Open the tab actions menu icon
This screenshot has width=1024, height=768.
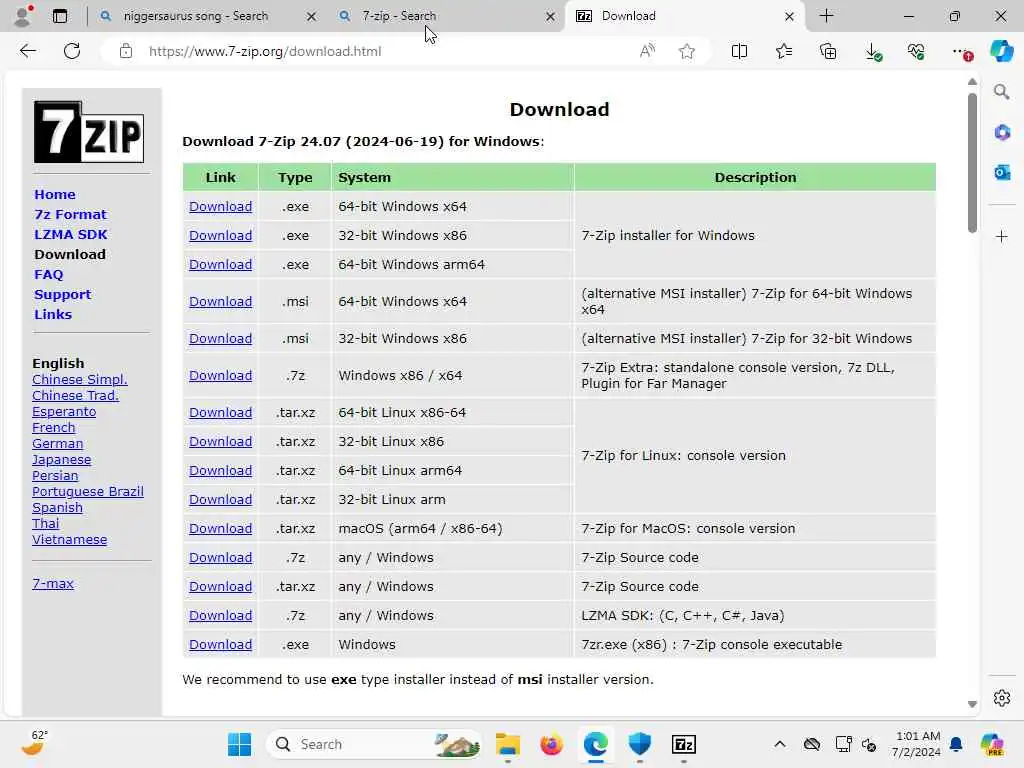point(60,16)
